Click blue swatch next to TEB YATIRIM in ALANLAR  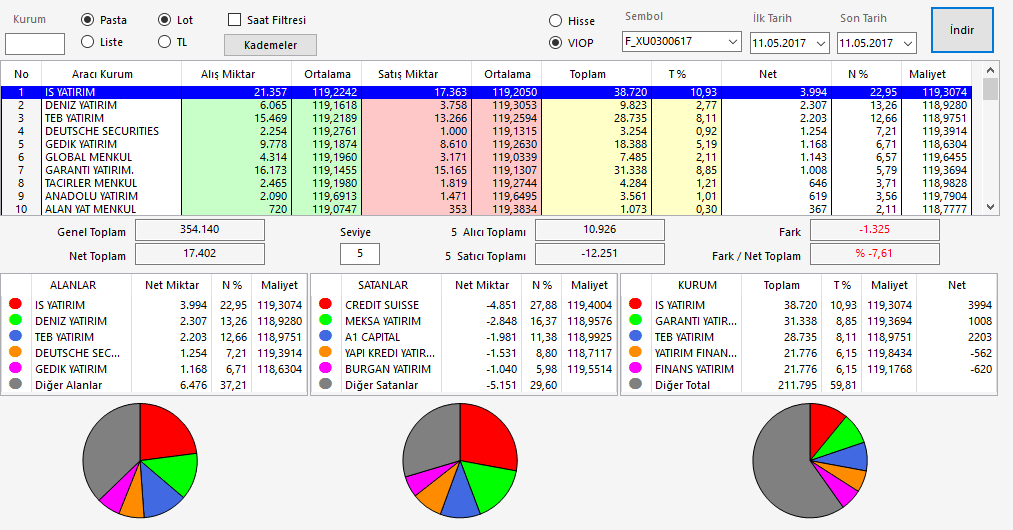pyautogui.click(x=16, y=336)
